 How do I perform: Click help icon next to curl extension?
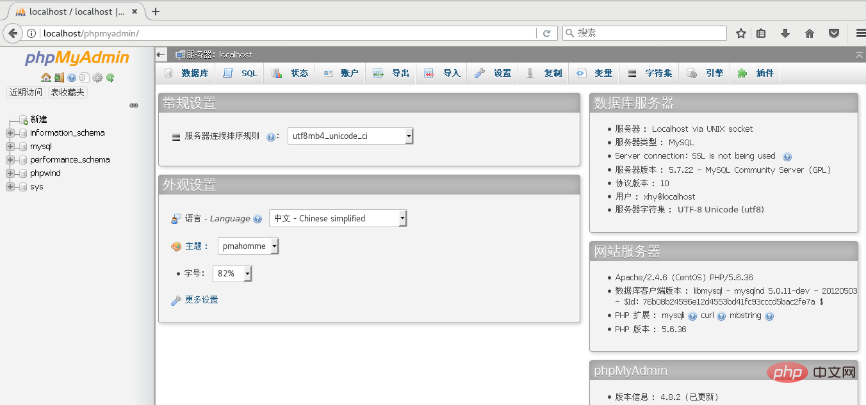pyautogui.click(x=721, y=316)
